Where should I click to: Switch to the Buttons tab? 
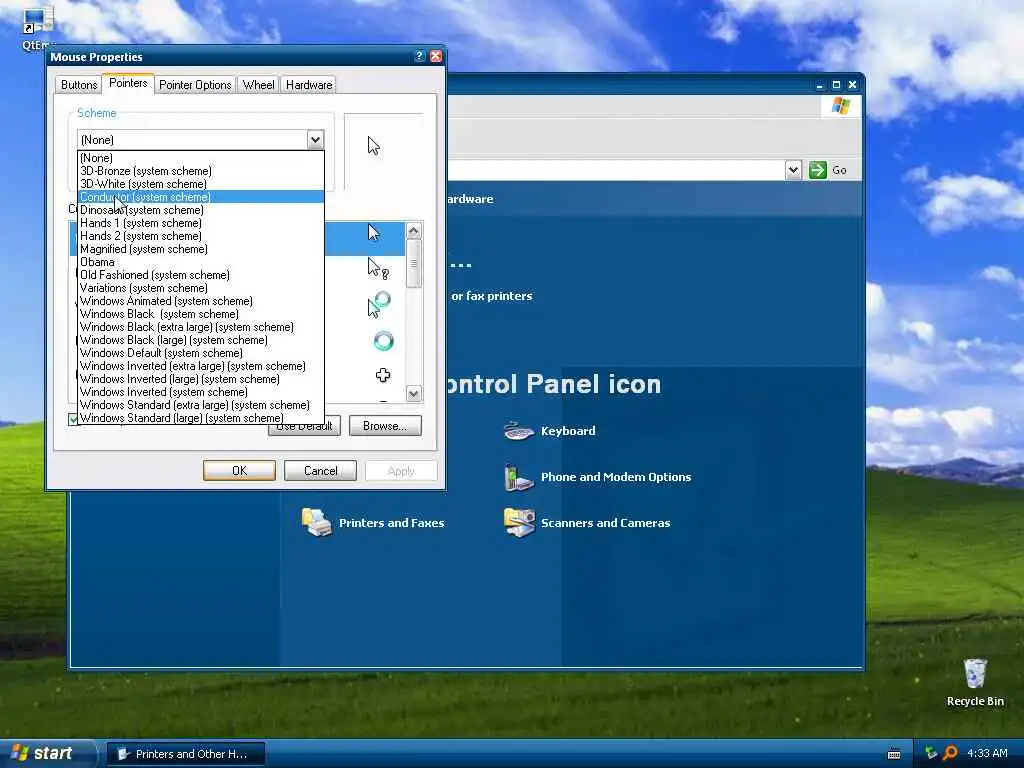coord(78,85)
